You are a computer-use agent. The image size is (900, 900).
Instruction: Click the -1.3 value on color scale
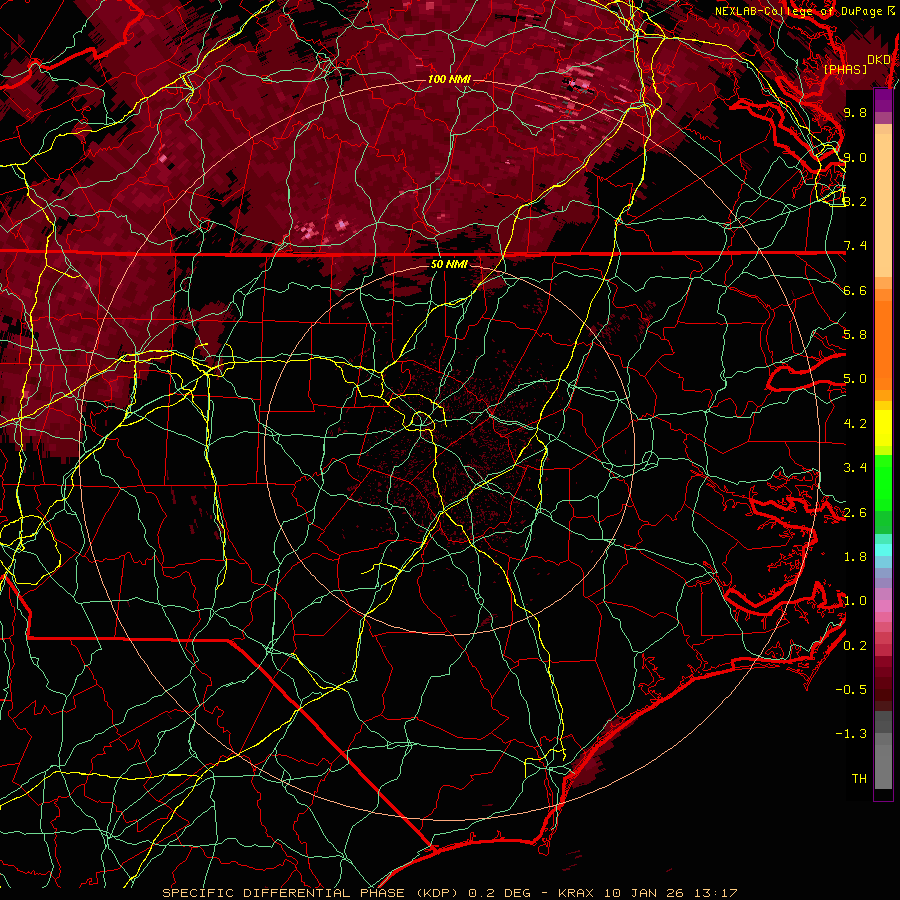[x=851, y=734]
